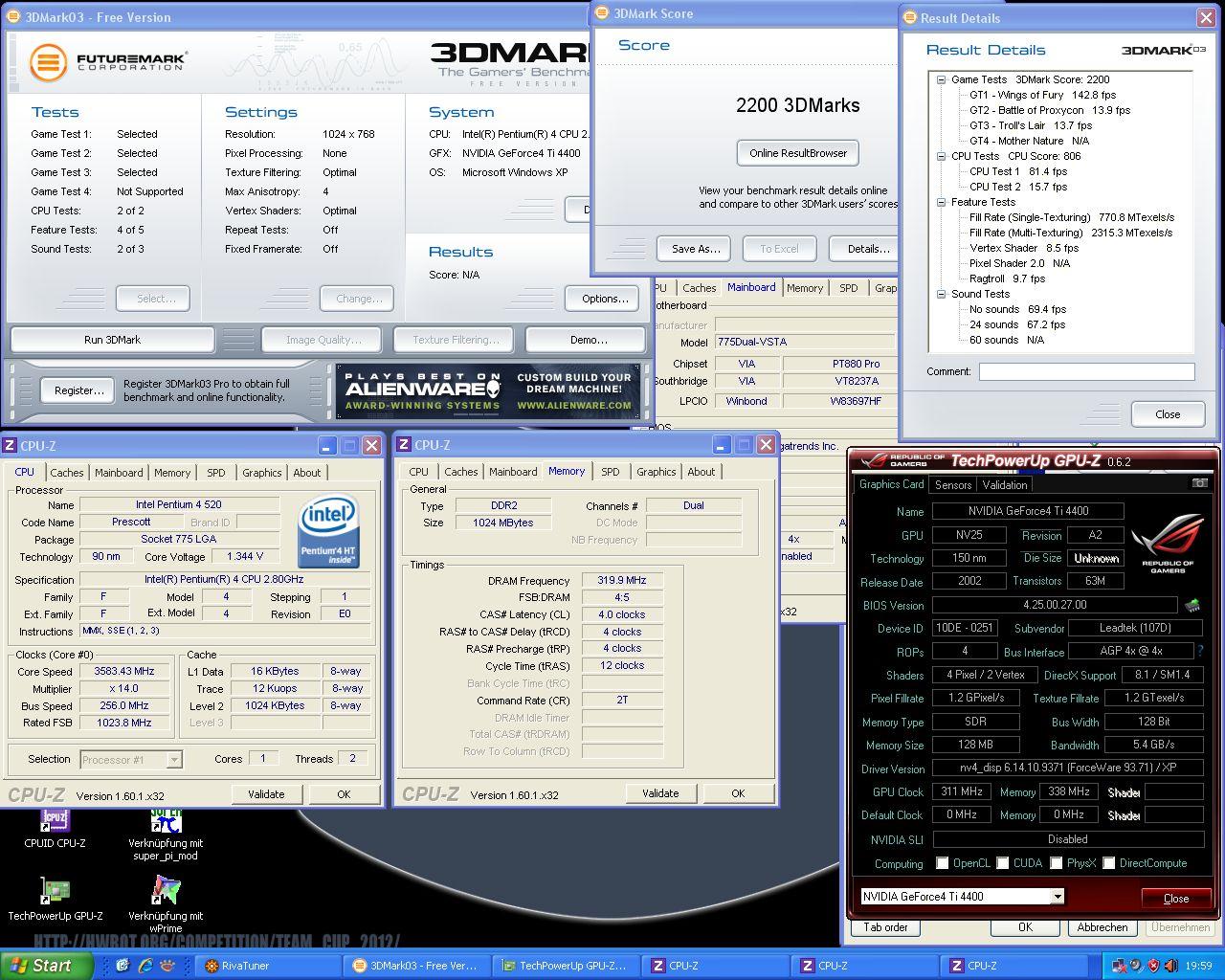Screen dimensions: 1225x980
Task: Select GT1 - Wings of Fury result row
Action: (1042, 95)
